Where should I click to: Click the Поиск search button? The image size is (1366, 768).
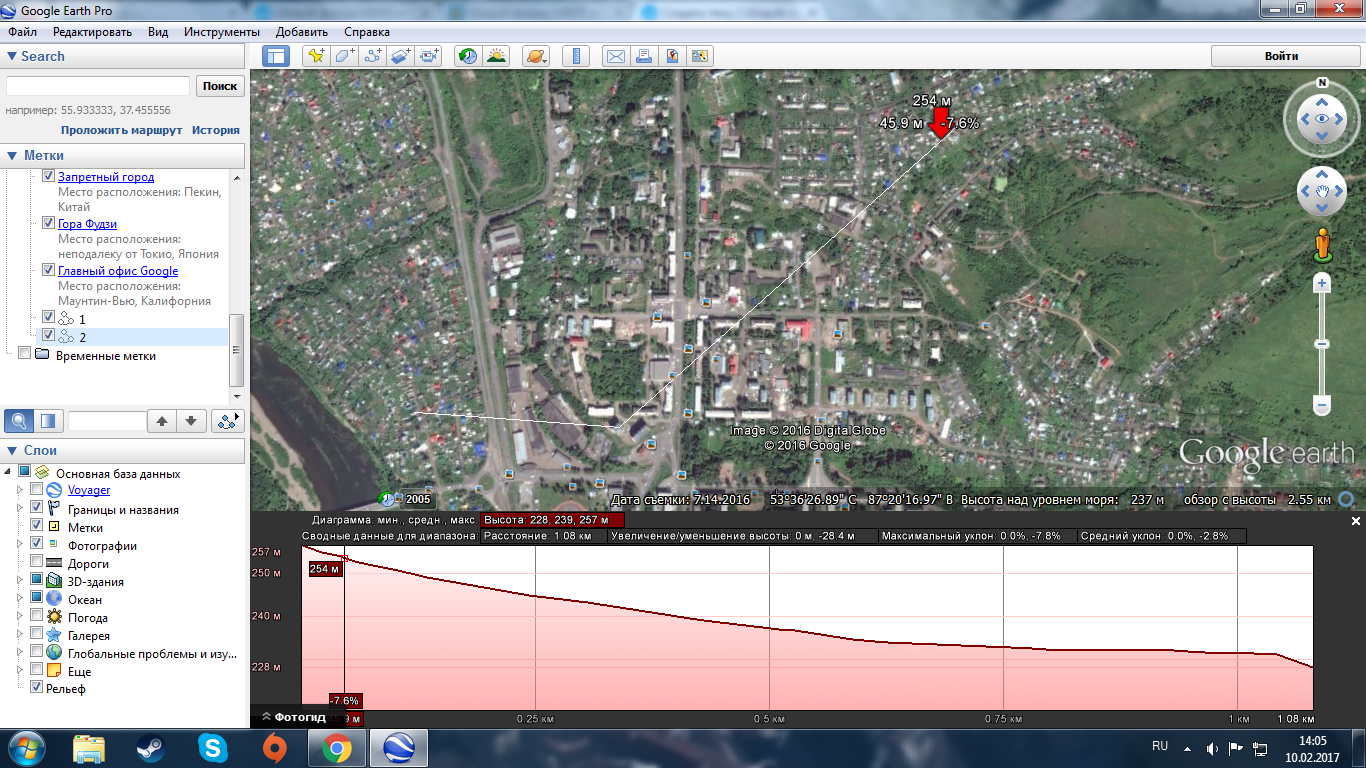pyautogui.click(x=220, y=86)
